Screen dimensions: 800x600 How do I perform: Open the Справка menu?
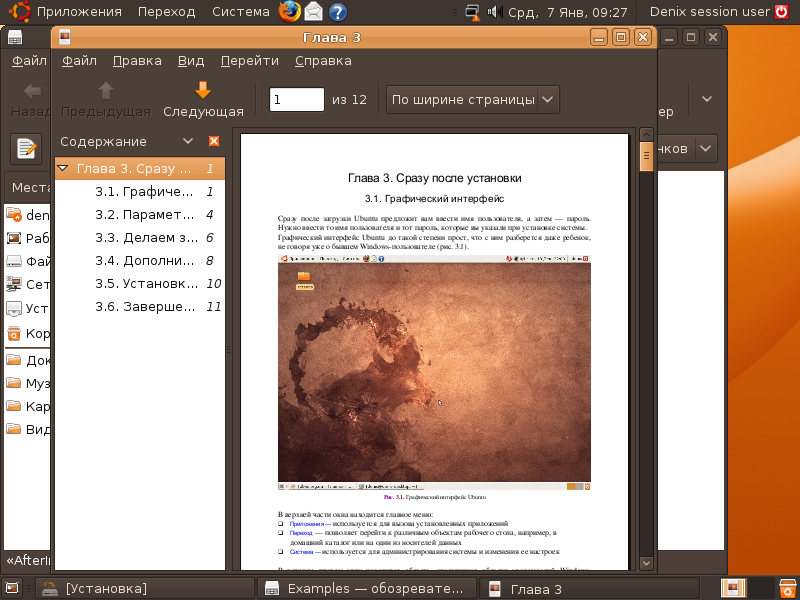coord(323,61)
